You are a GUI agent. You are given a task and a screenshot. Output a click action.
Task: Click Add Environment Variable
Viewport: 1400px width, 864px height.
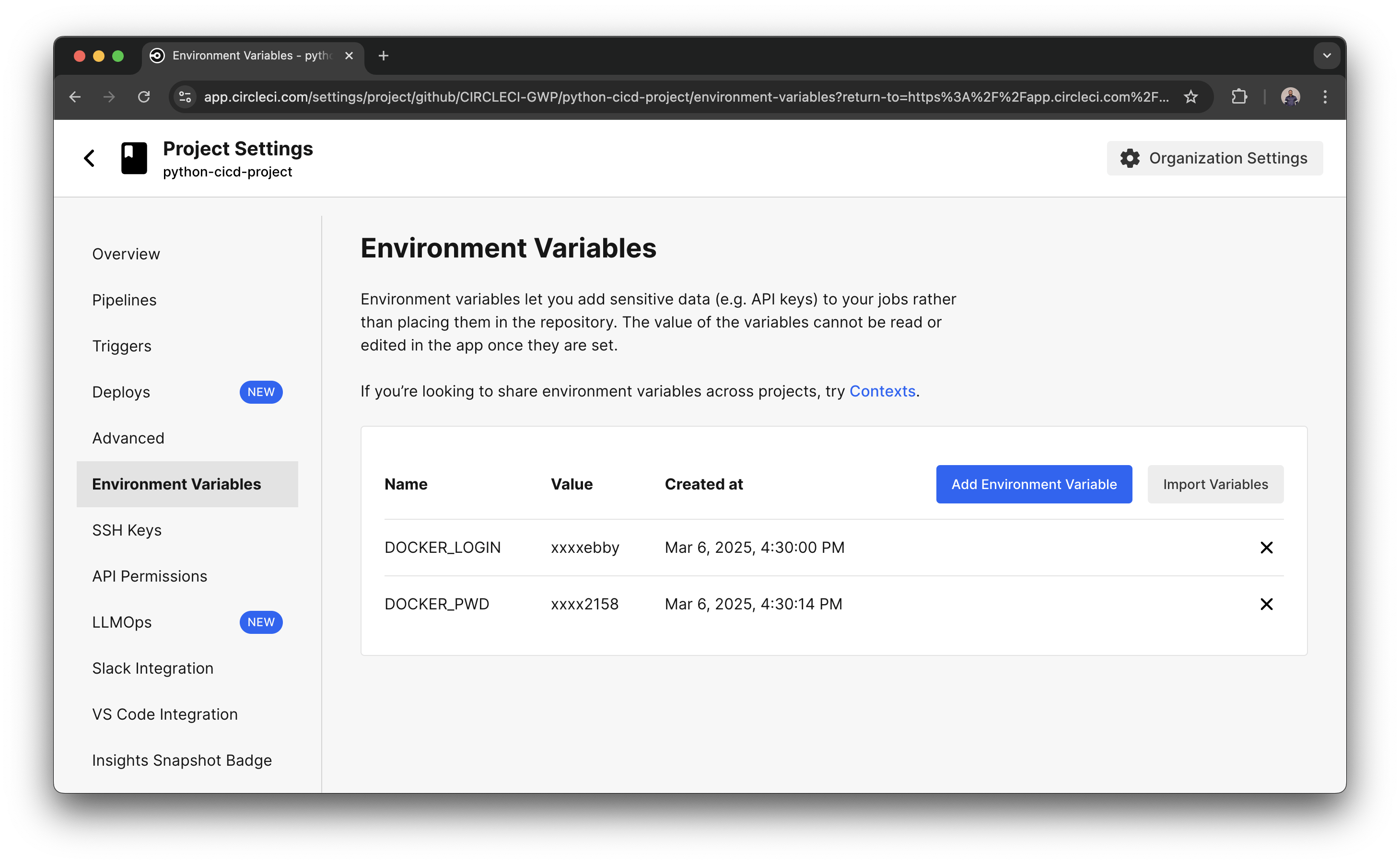click(x=1033, y=484)
